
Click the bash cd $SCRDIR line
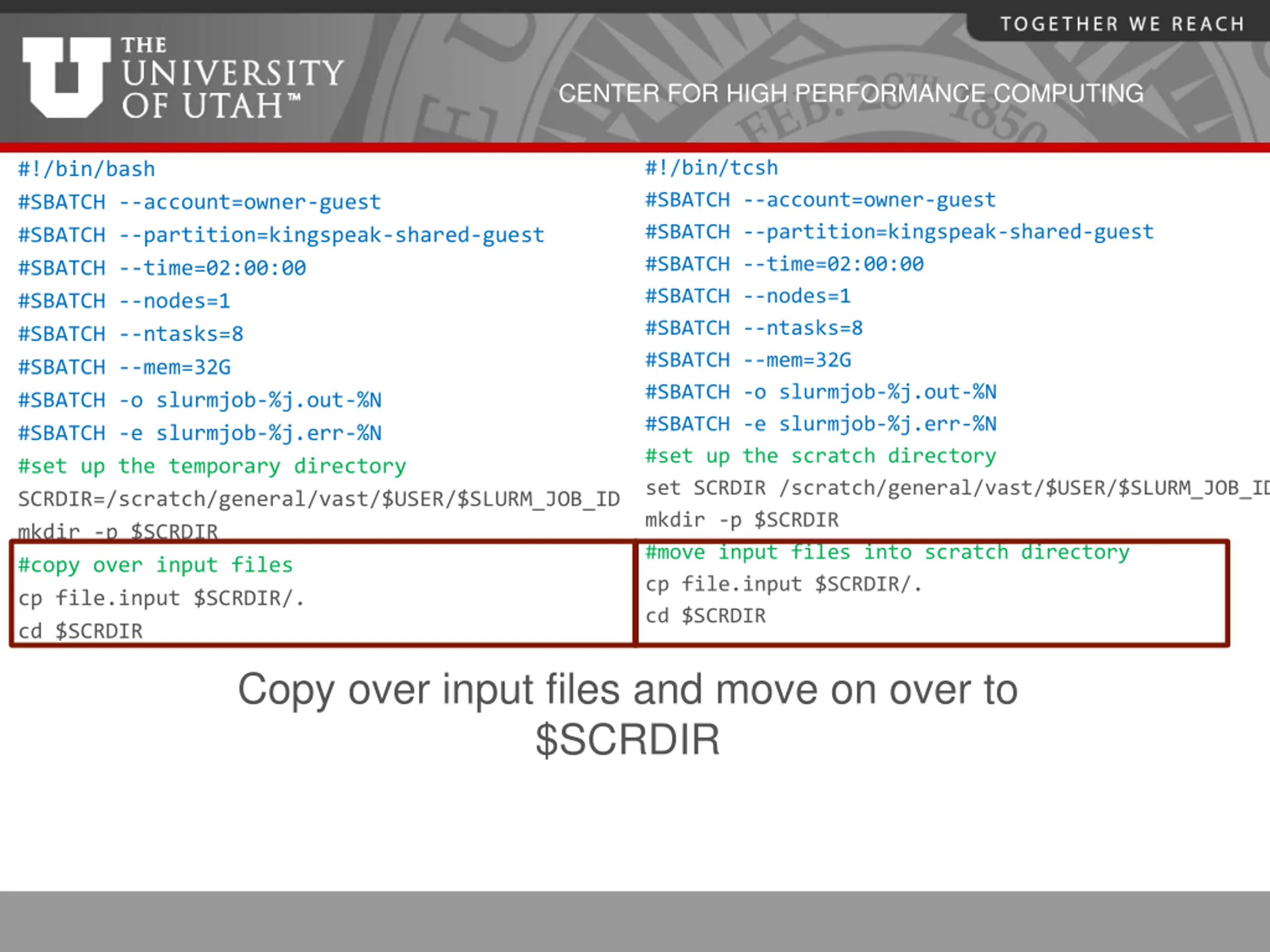[80, 631]
